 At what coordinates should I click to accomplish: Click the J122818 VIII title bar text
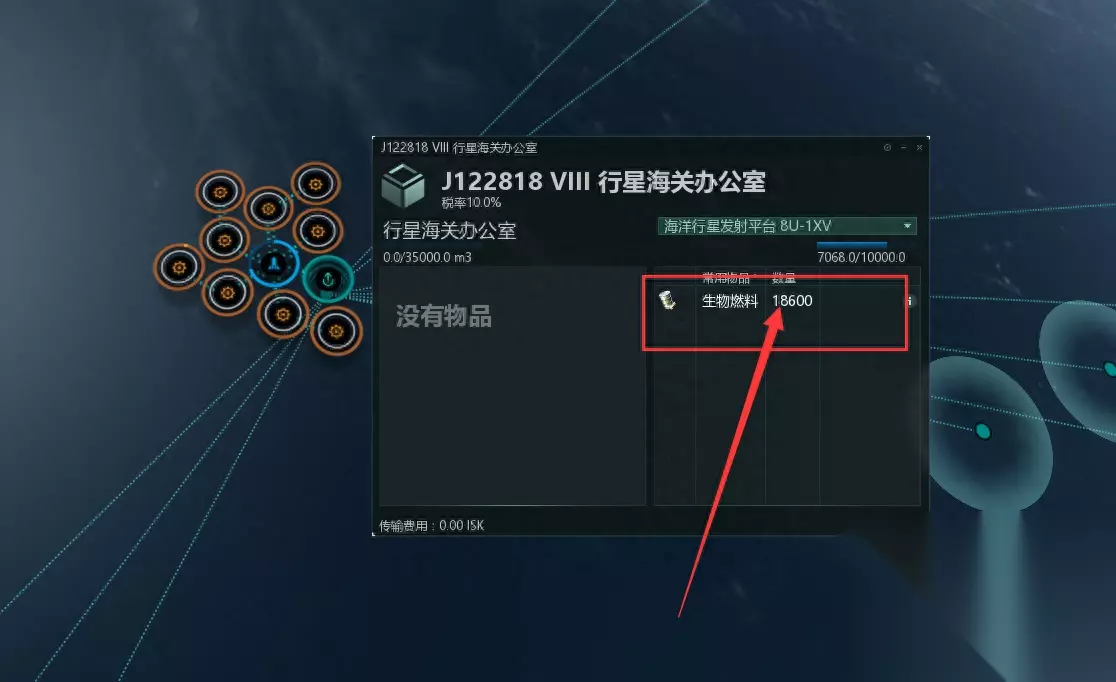click(459, 147)
